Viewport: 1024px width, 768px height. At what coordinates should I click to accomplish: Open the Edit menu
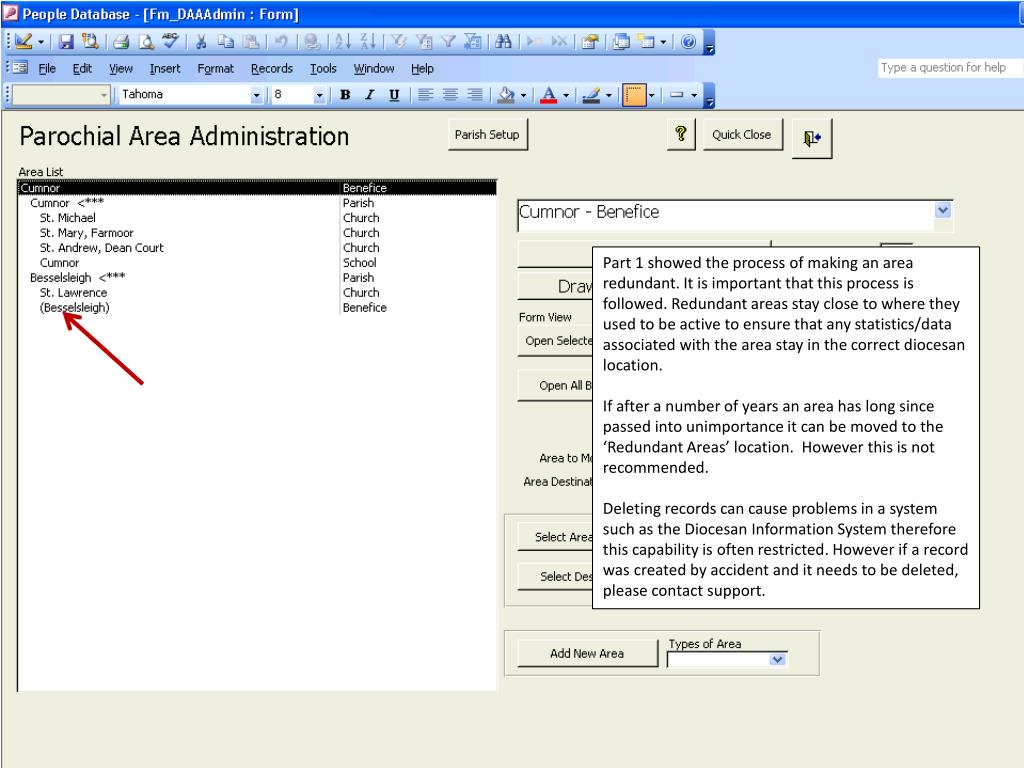click(x=82, y=69)
